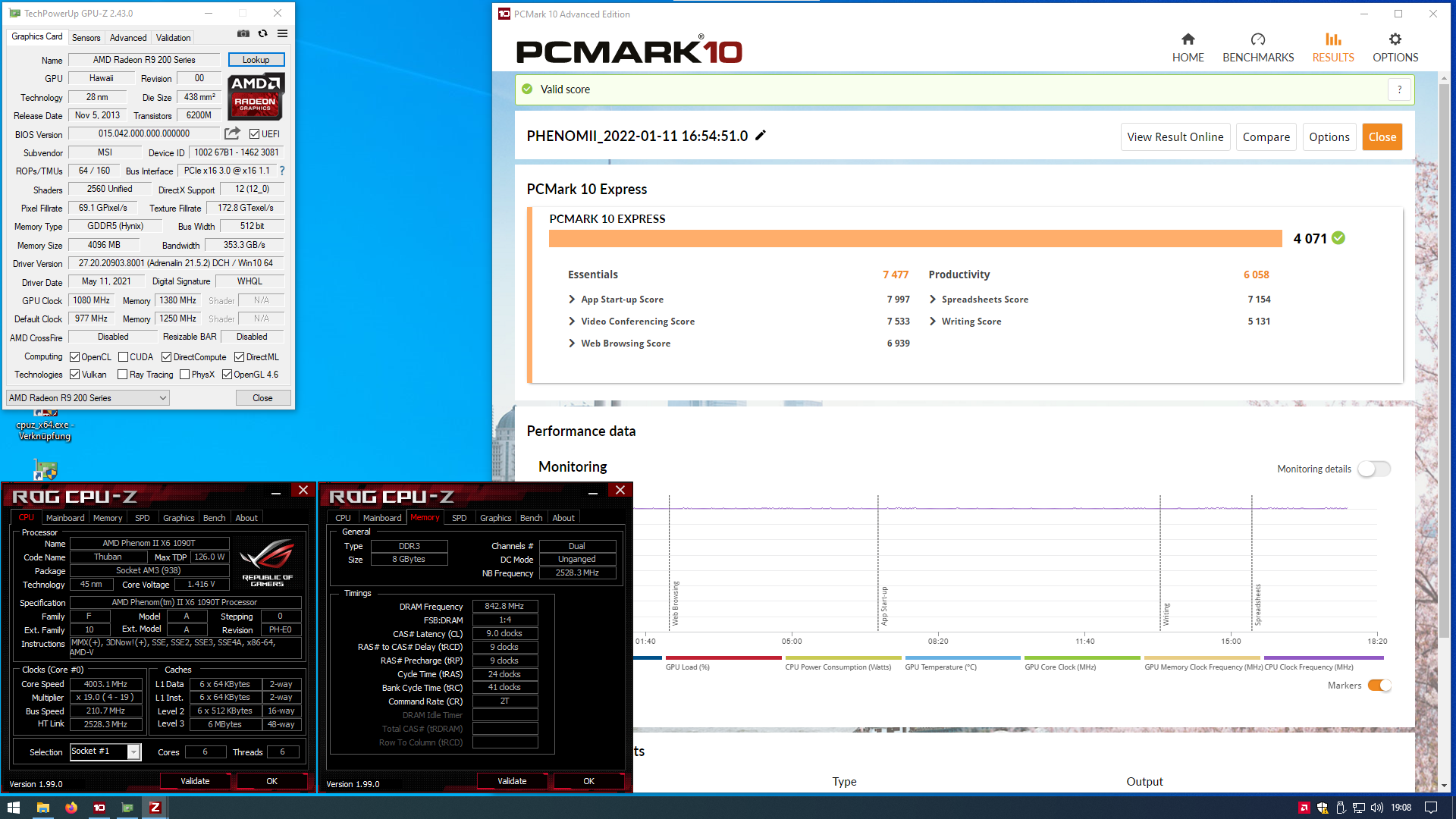The image size is (1456, 819).
Task: Switch to GPU-Z Advanced tab
Action: pos(128,38)
